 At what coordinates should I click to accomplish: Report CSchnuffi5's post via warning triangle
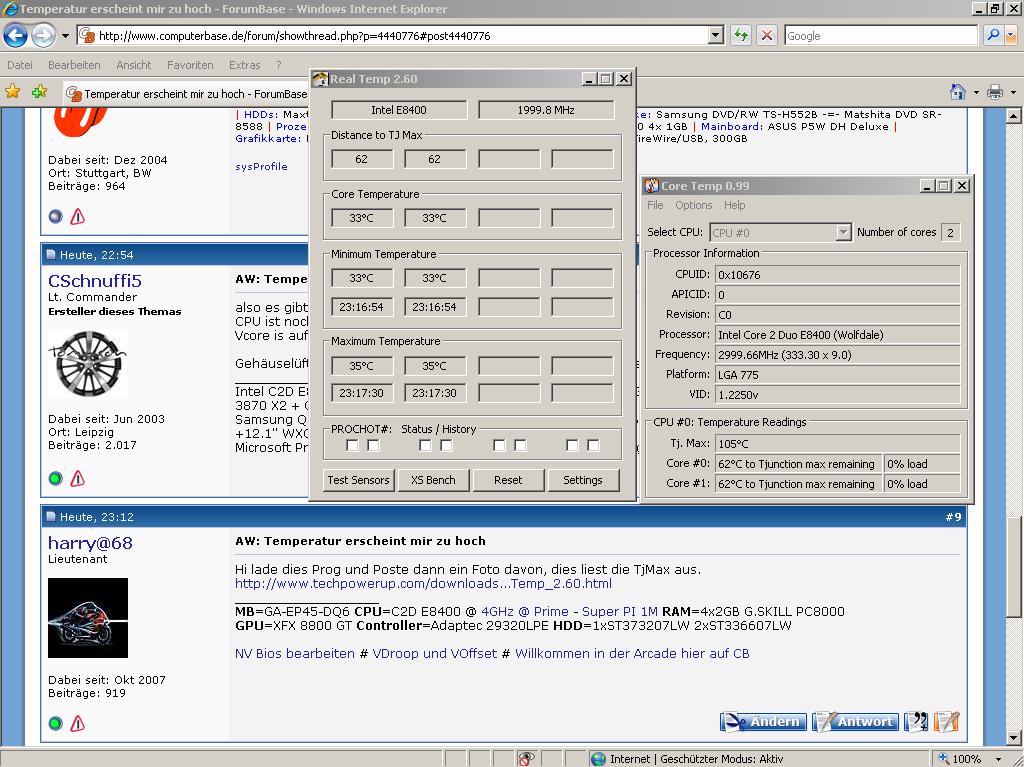click(77, 478)
